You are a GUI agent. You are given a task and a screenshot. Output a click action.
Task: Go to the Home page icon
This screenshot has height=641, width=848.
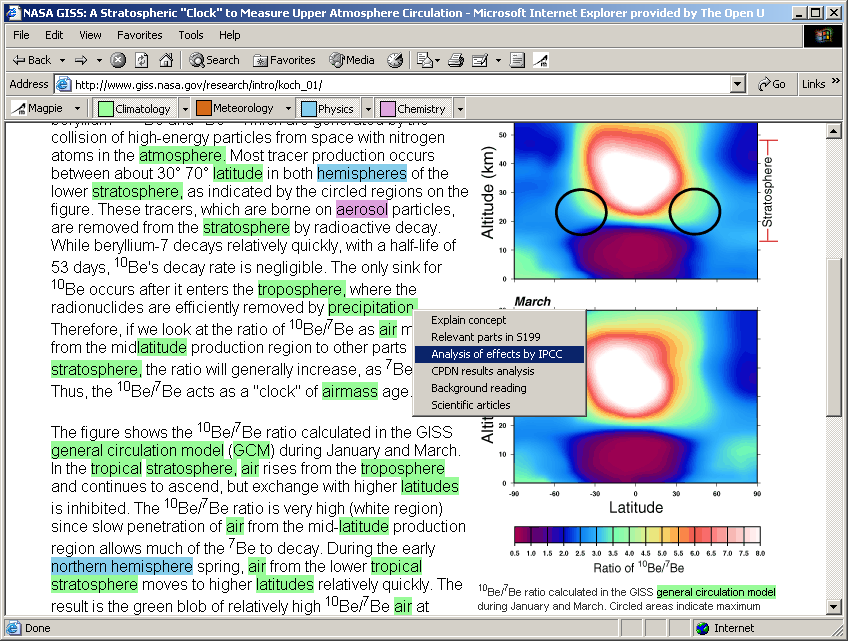coord(164,60)
